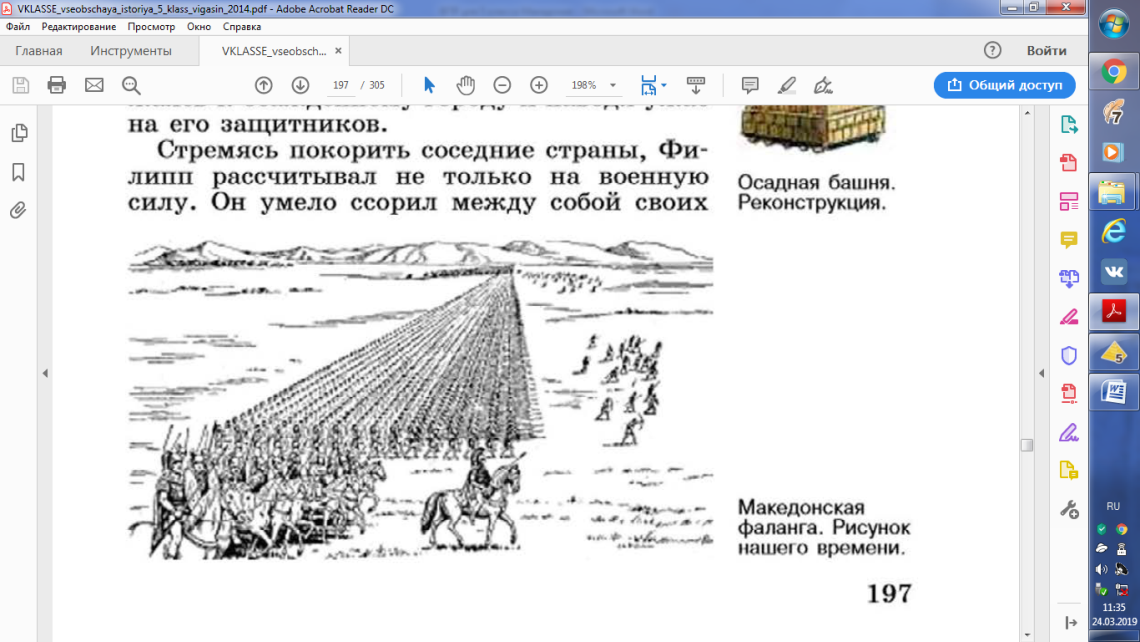Open the Attachments paperclip panel
This screenshot has height=642, width=1140.
[x=18, y=211]
